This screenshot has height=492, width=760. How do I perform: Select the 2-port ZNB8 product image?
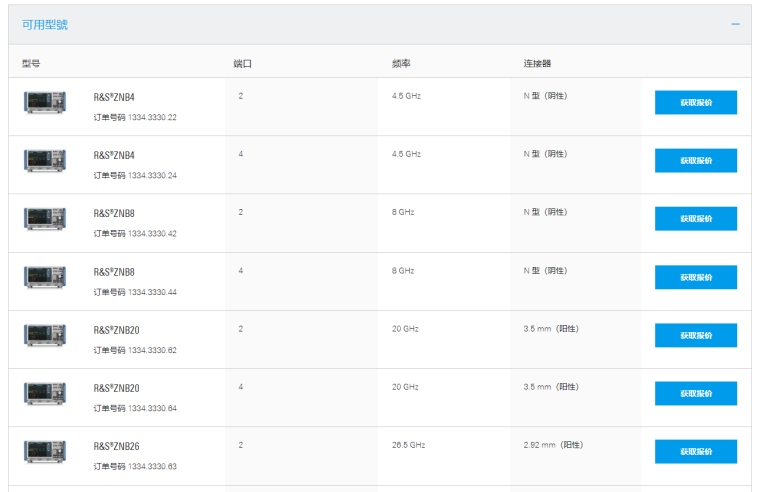45,218
